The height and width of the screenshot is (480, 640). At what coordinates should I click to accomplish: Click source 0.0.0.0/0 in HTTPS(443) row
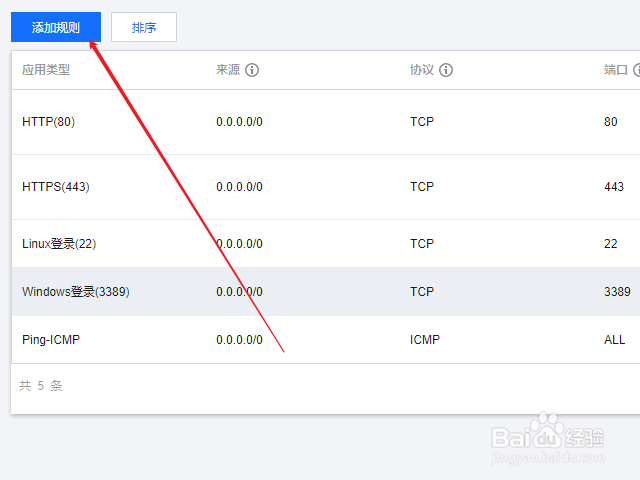pos(239,187)
